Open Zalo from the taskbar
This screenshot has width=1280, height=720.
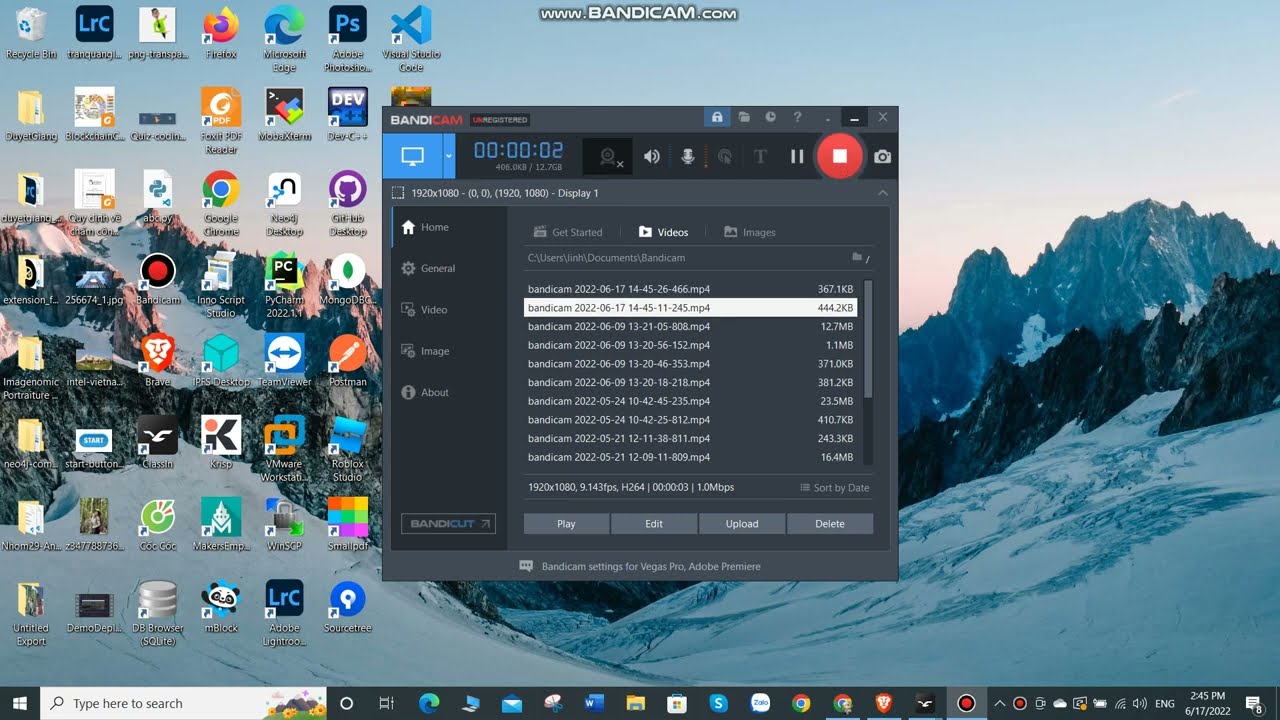click(760, 703)
